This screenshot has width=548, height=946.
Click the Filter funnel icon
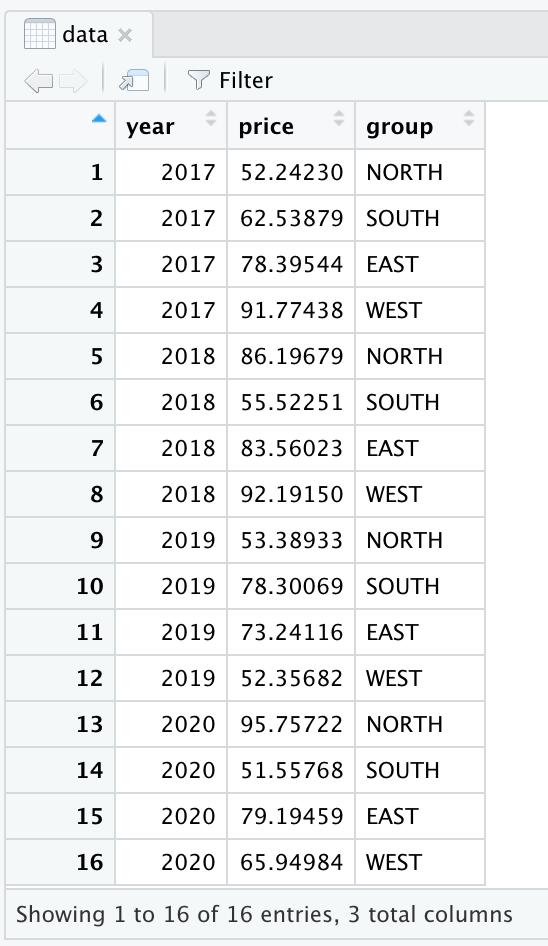click(x=198, y=80)
